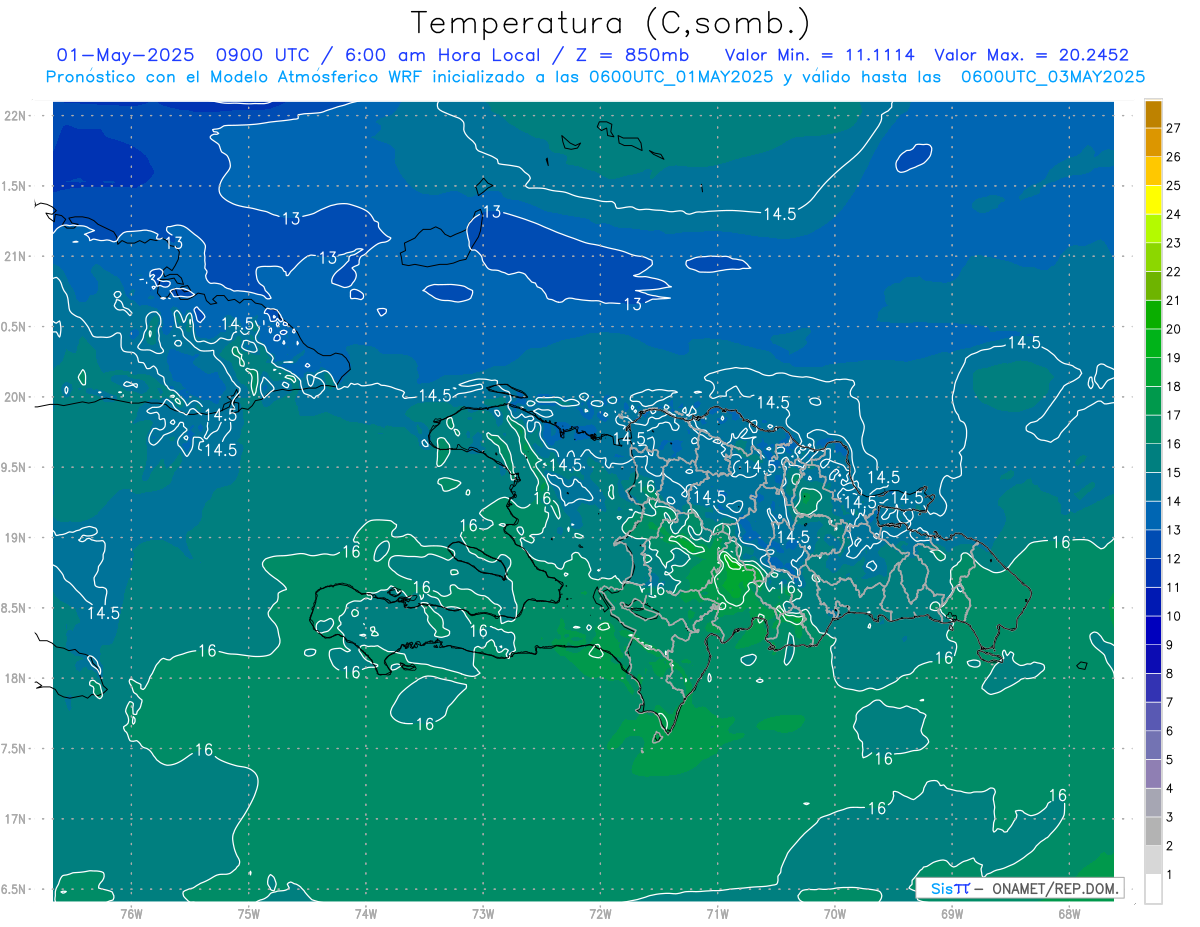Click the legend value "22"
The image size is (1200, 927).
(1174, 272)
